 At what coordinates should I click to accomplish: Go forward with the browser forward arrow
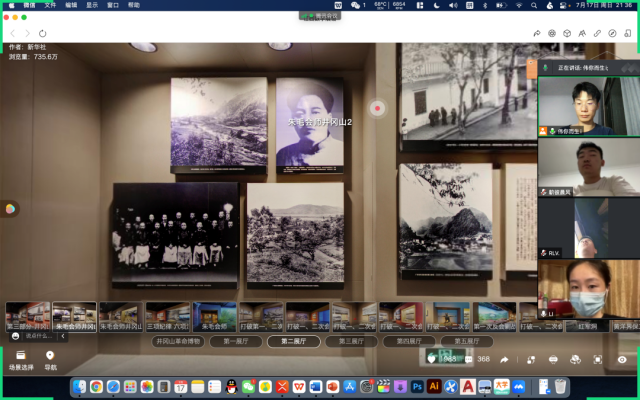(x=27, y=33)
